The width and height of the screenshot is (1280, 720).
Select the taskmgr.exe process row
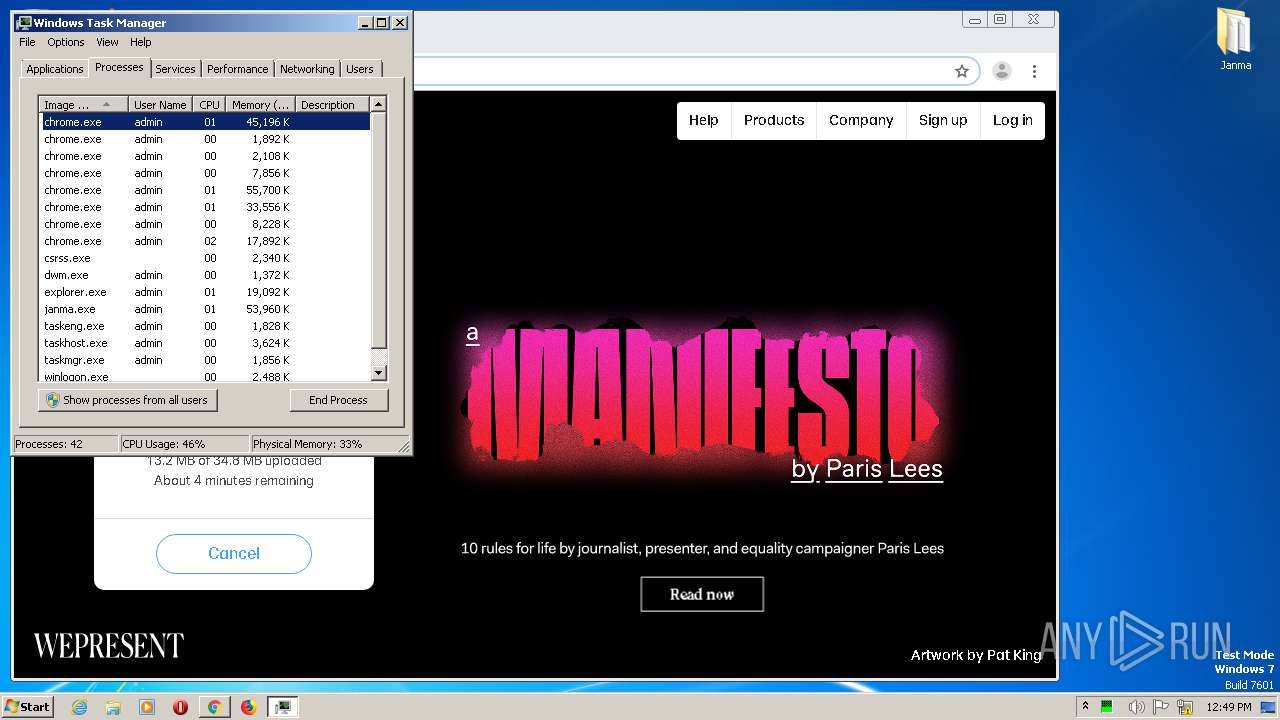(205, 360)
